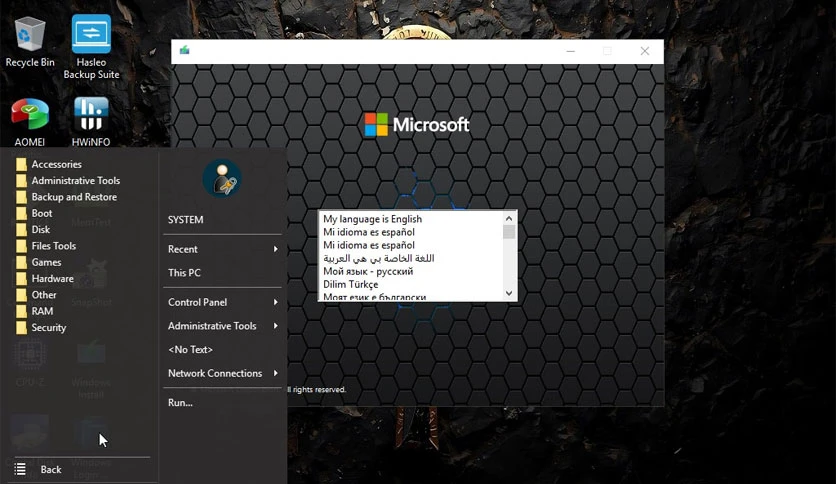The image size is (836, 484).
Task: Expand the Administrative Tools submenu arrow
Action: point(275,326)
